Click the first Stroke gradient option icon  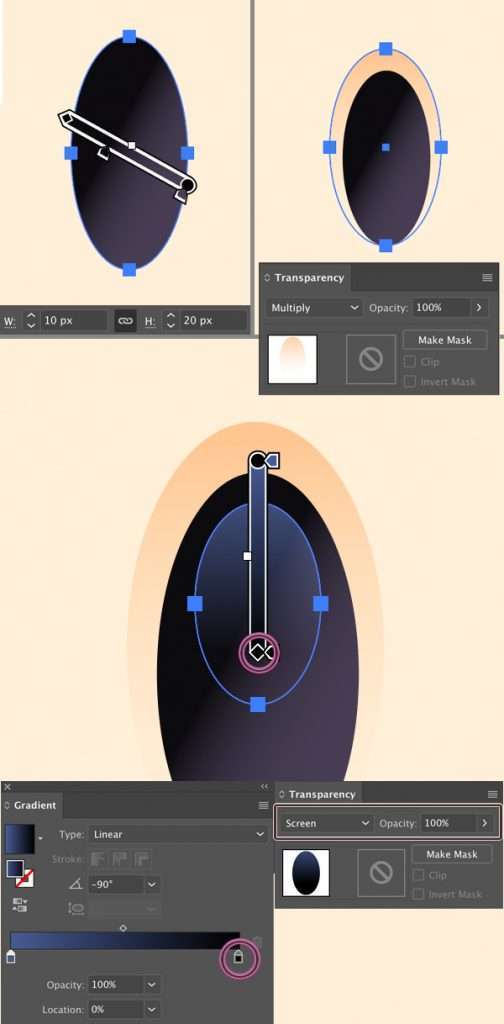click(x=97, y=859)
